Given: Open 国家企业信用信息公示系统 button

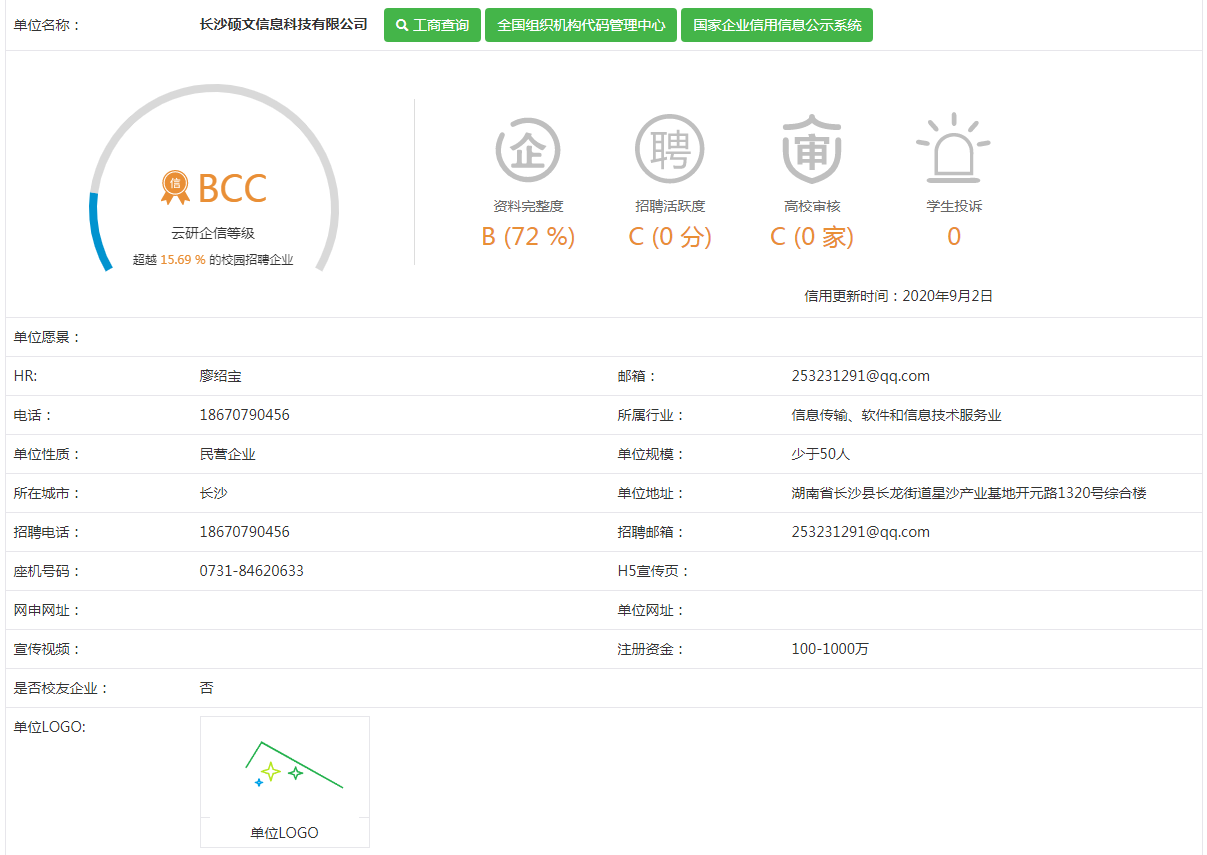Looking at the screenshot, I should pyautogui.click(x=776, y=25).
